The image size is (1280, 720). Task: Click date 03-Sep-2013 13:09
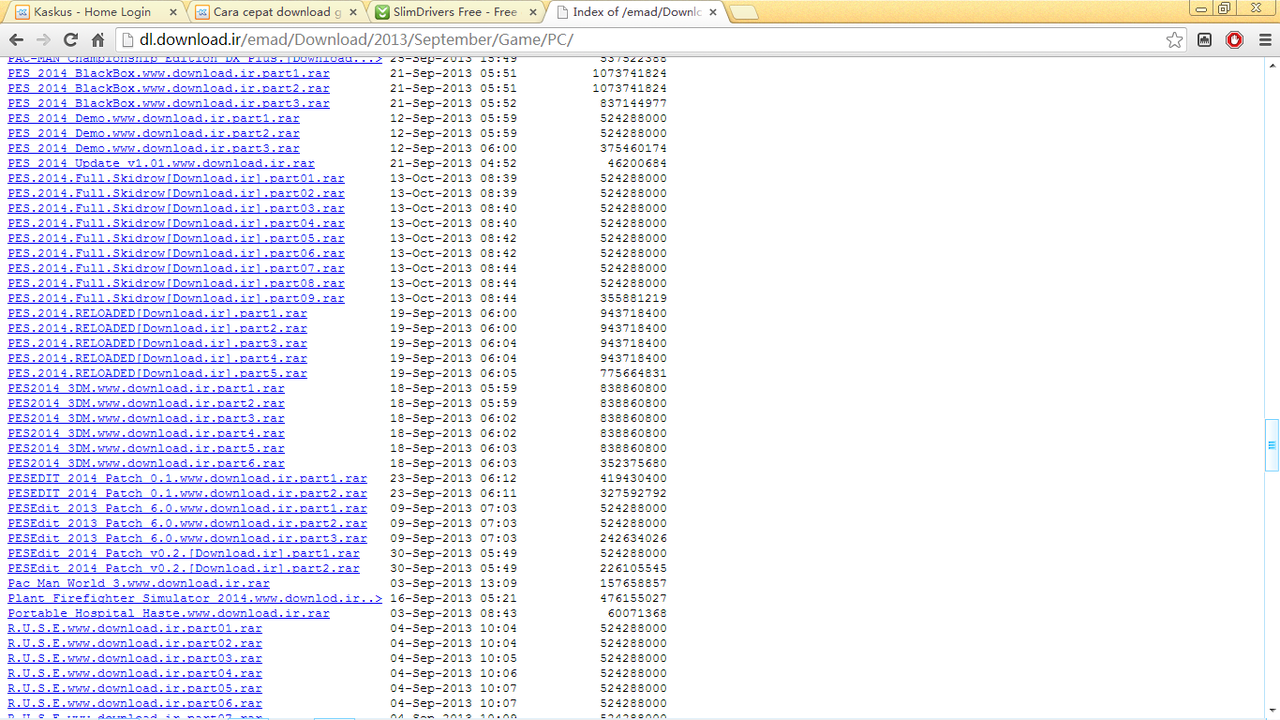click(453, 583)
